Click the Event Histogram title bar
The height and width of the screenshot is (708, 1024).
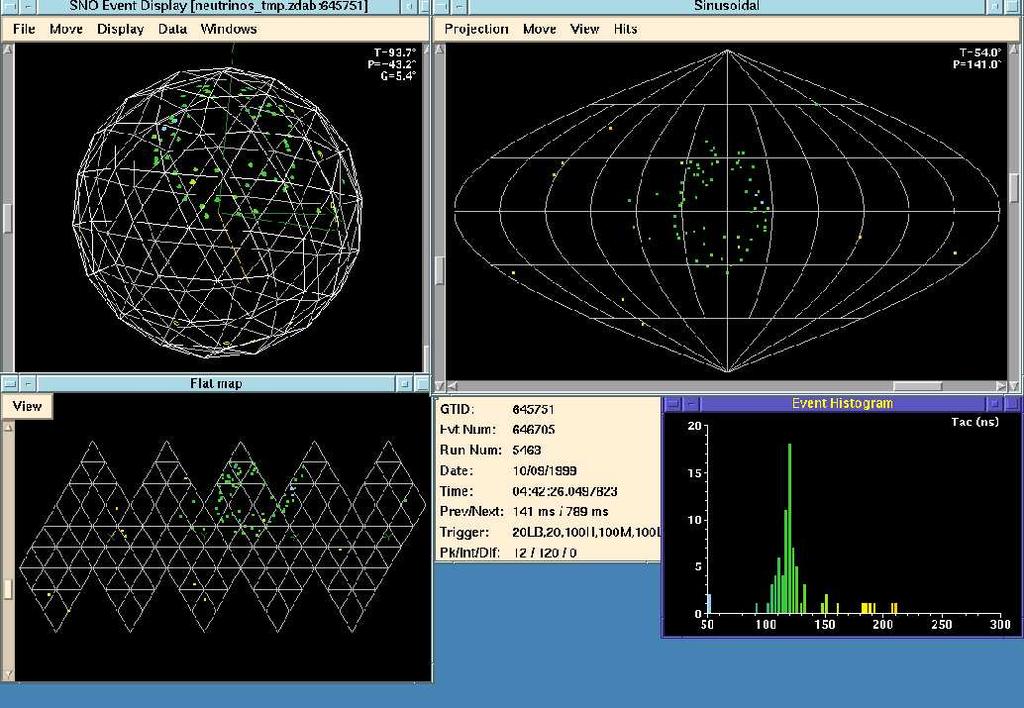[842, 404]
